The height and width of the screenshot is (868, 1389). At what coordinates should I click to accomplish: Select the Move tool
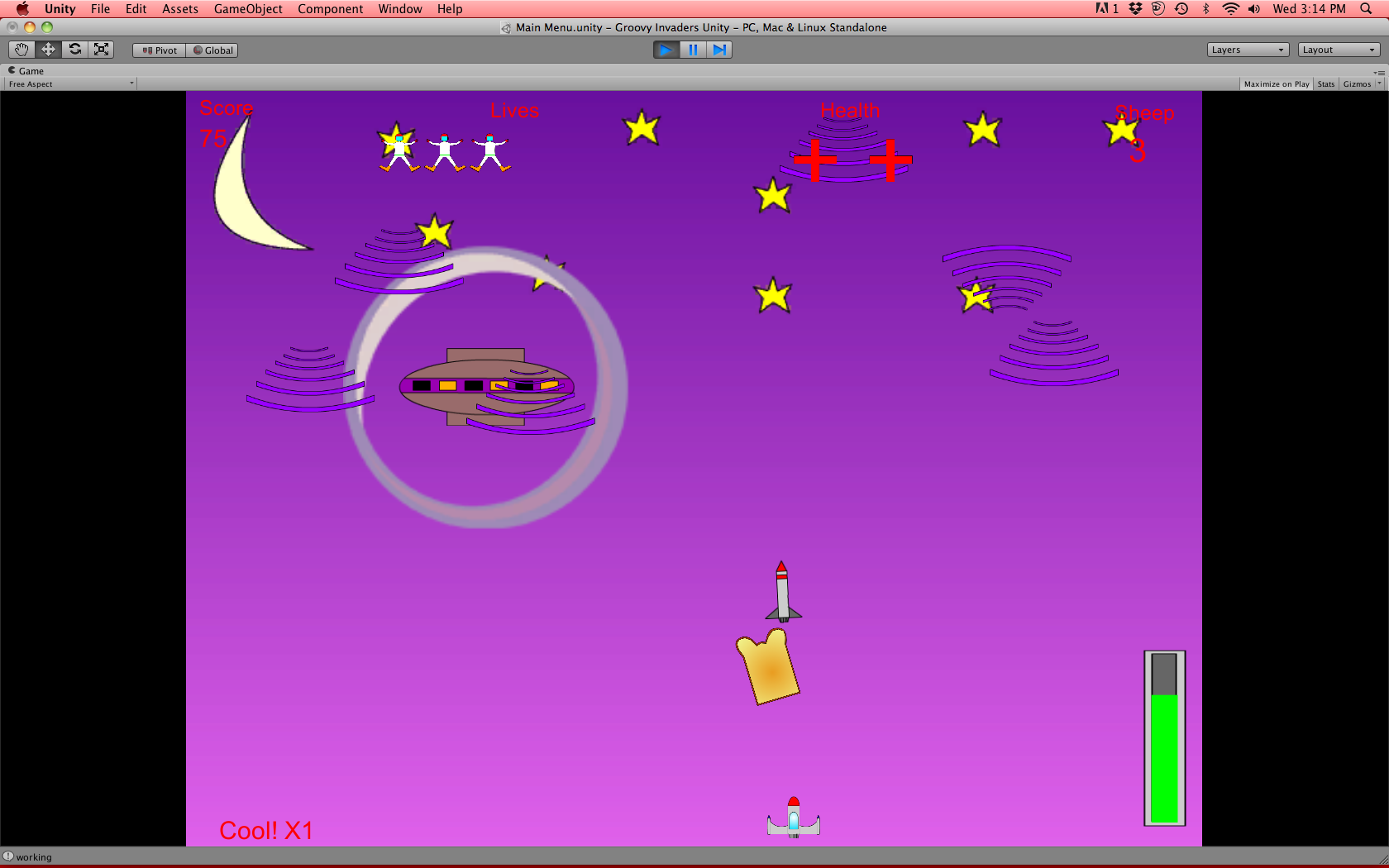(x=48, y=50)
